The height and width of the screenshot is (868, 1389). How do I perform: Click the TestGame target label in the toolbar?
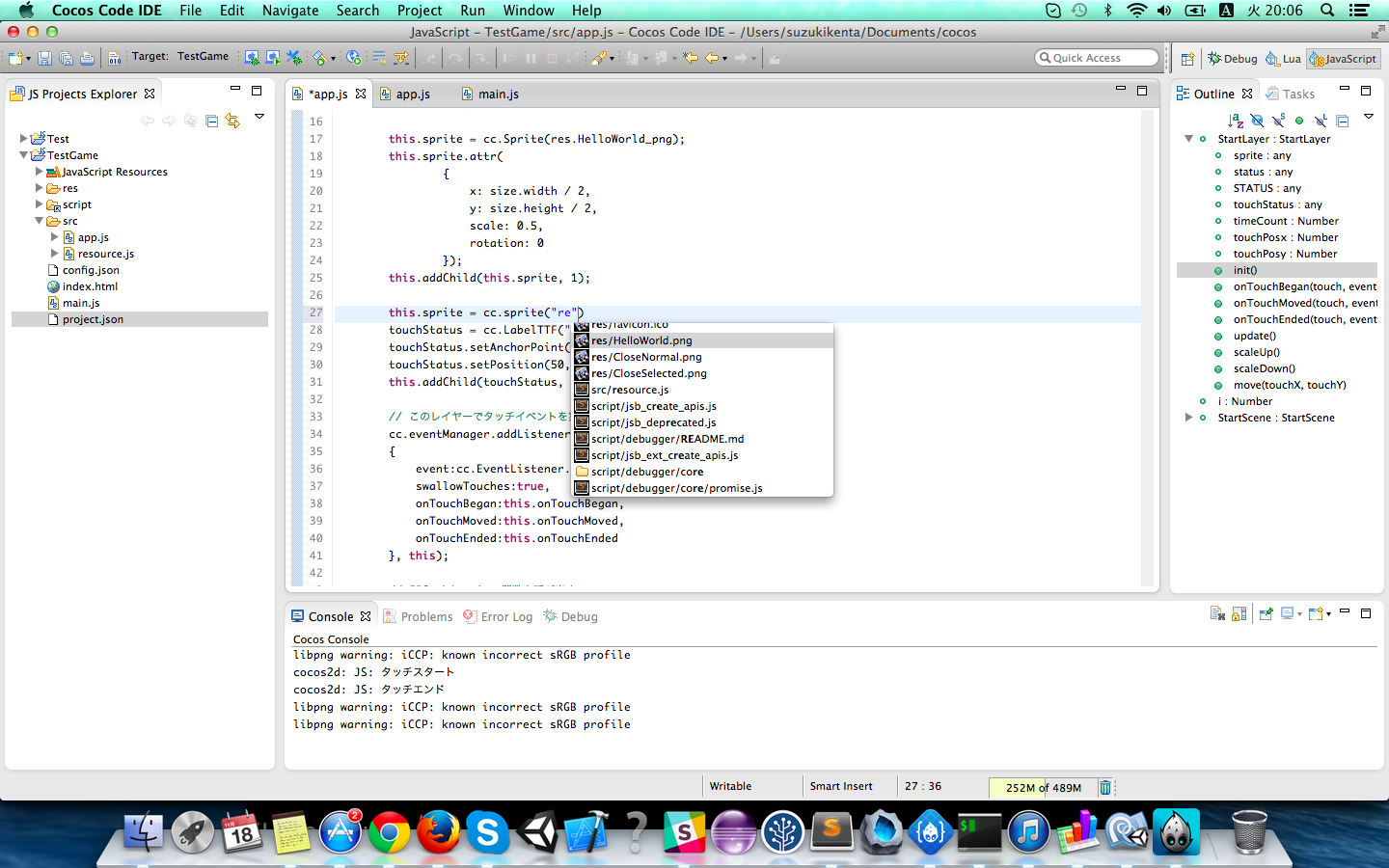point(203,56)
